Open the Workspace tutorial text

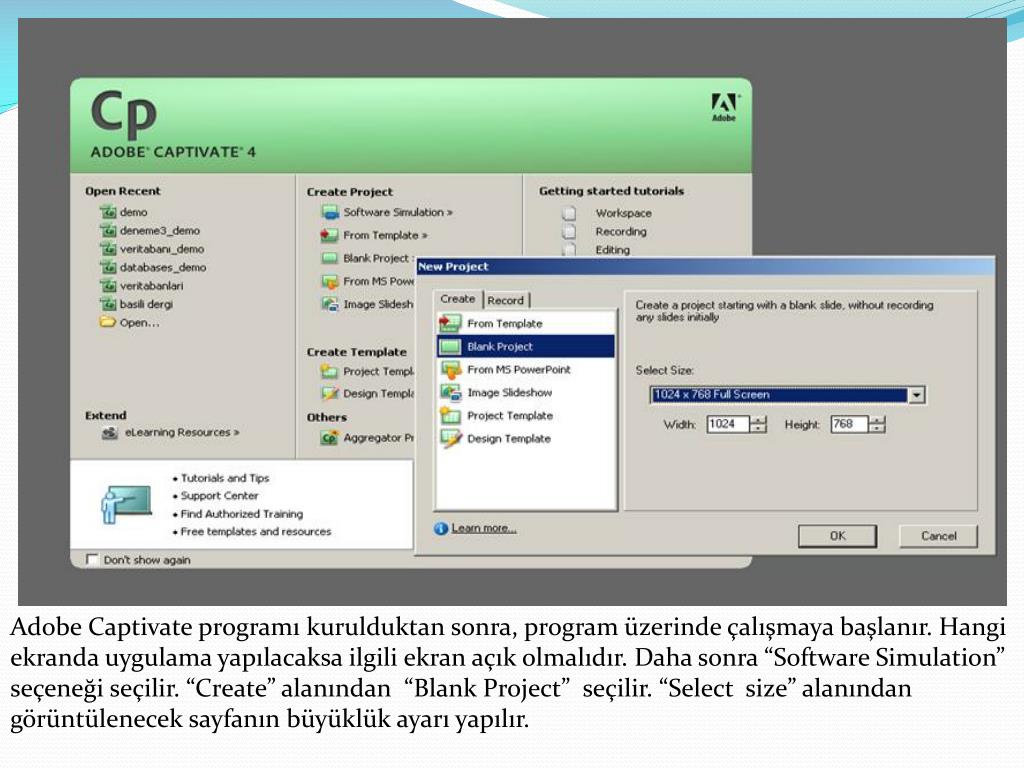point(623,213)
